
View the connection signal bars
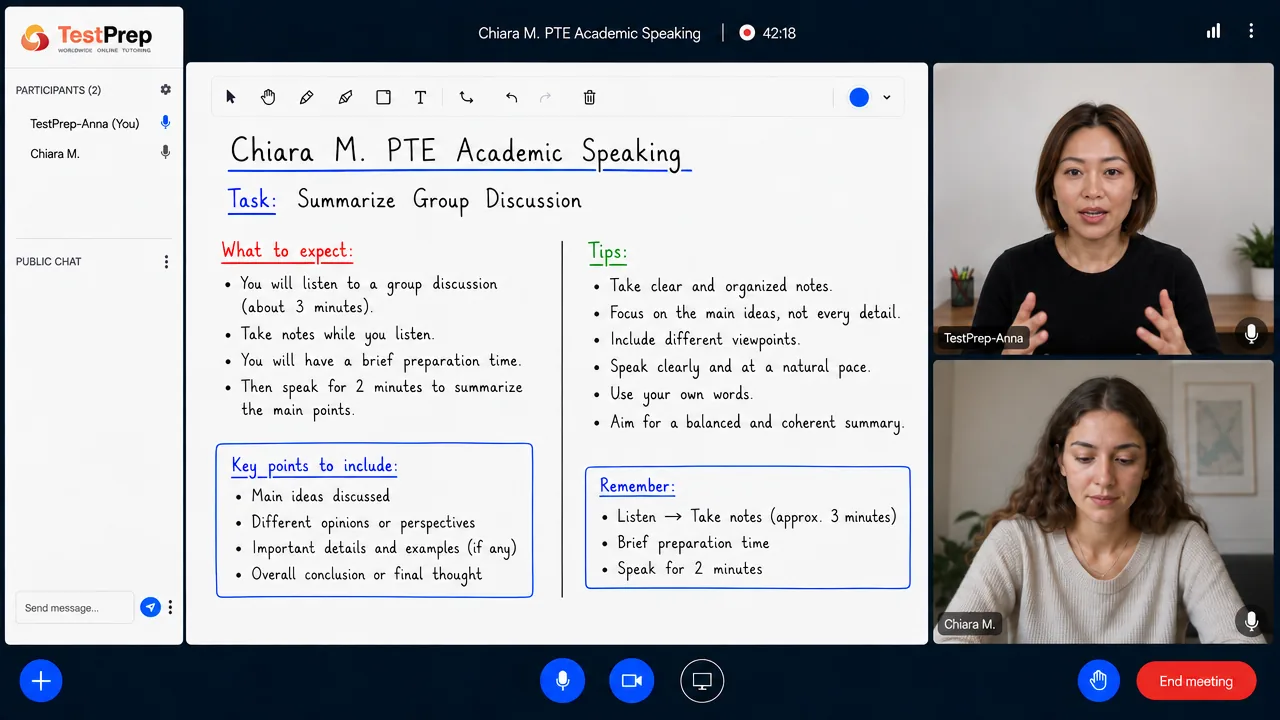(x=1213, y=31)
